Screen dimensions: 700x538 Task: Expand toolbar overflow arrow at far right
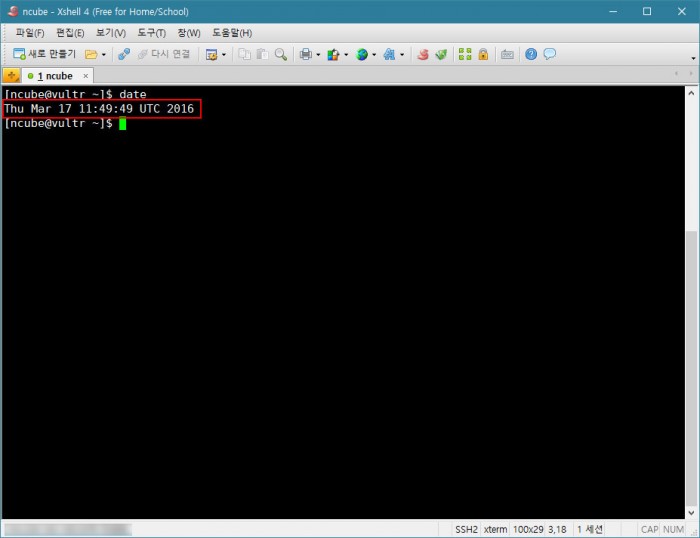[x=693, y=58]
